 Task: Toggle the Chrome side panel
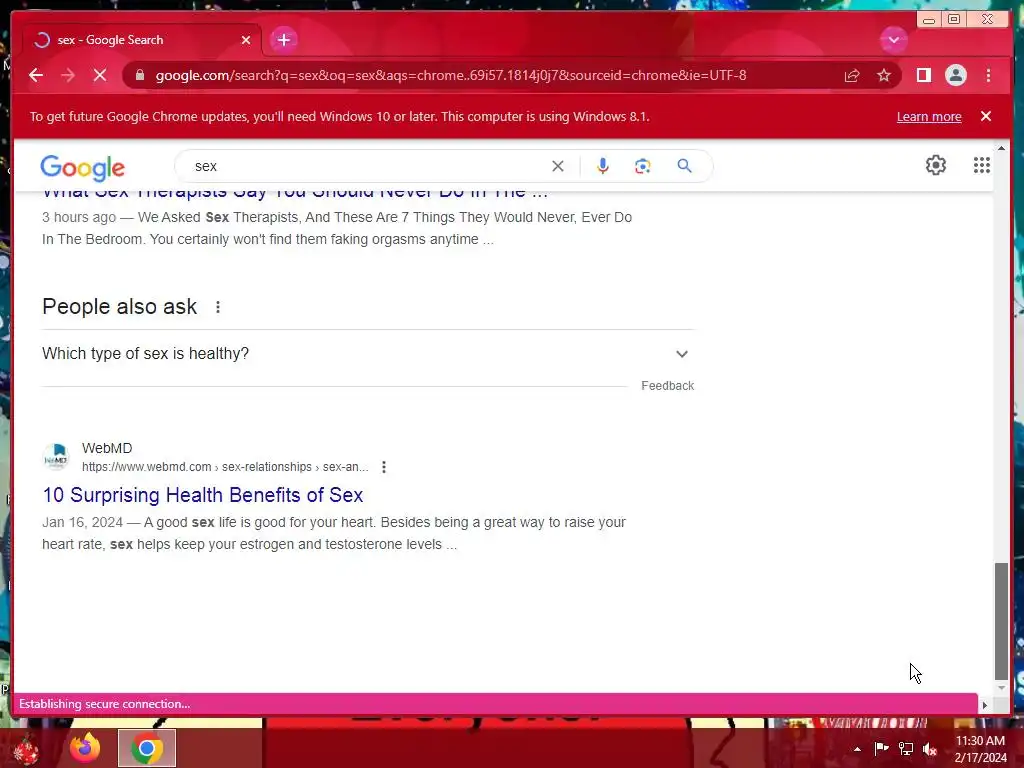(x=923, y=75)
